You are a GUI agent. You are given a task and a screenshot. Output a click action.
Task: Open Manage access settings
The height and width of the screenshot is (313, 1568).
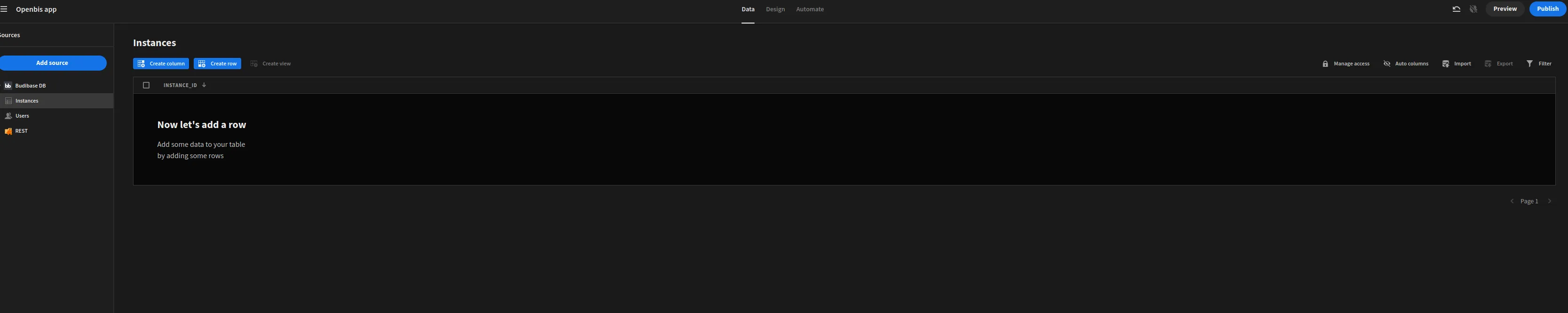[x=1346, y=64]
